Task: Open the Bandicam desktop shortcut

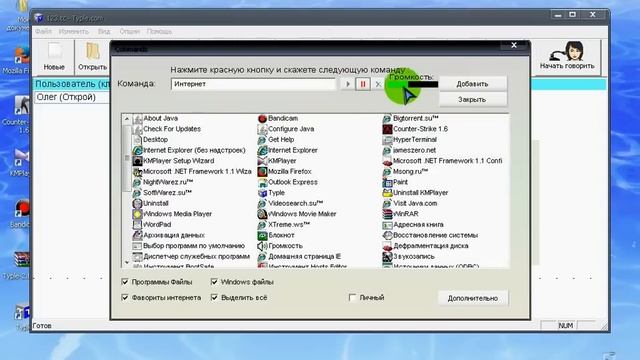Action: [x=21, y=213]
